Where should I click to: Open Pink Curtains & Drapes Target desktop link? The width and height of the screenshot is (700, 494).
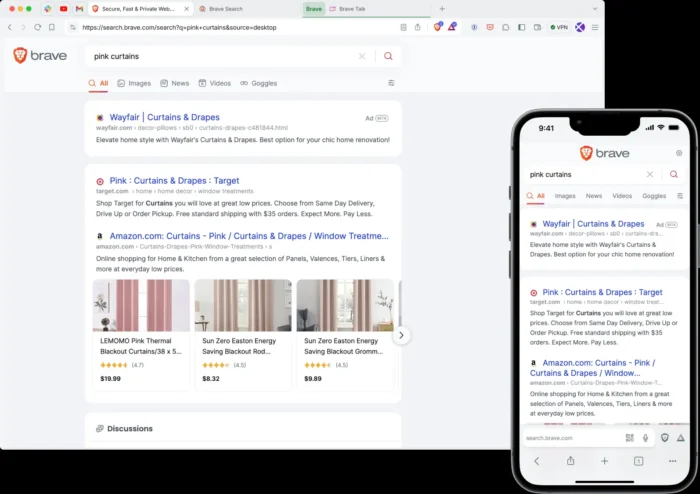(x=175, y=181)
